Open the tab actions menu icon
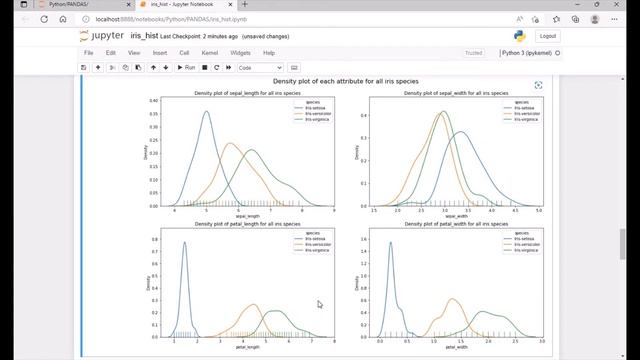640x360 pixels. (24, 4)
